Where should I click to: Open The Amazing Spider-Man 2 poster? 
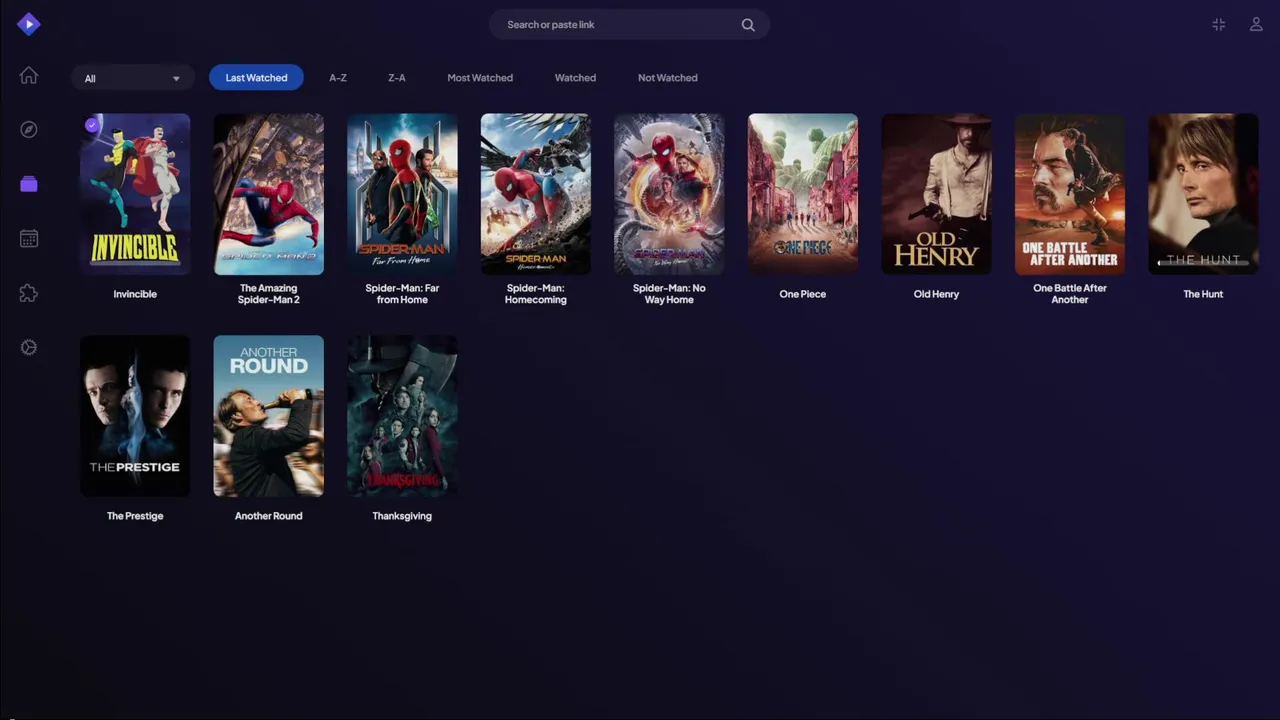pyautogui.click(x=268, y=194)
